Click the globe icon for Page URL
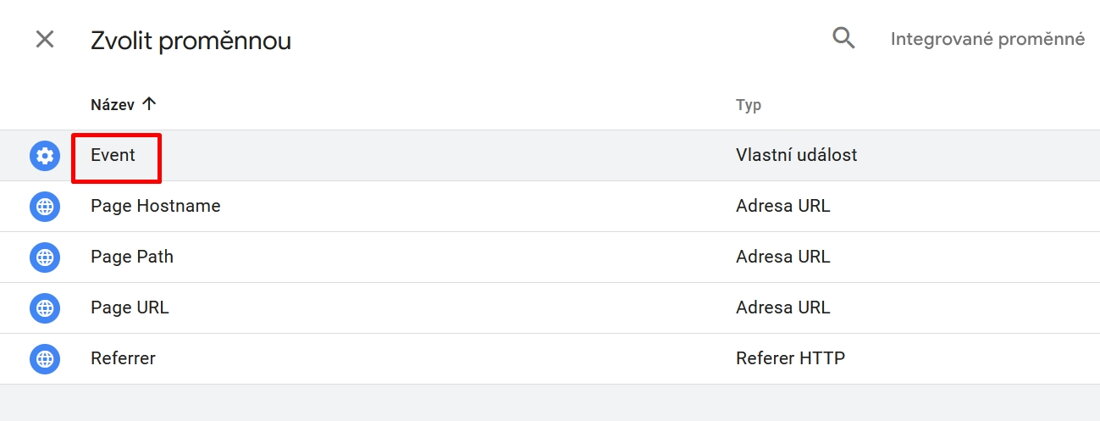This screenshot has height=421, width=1100. coord(45,308)
